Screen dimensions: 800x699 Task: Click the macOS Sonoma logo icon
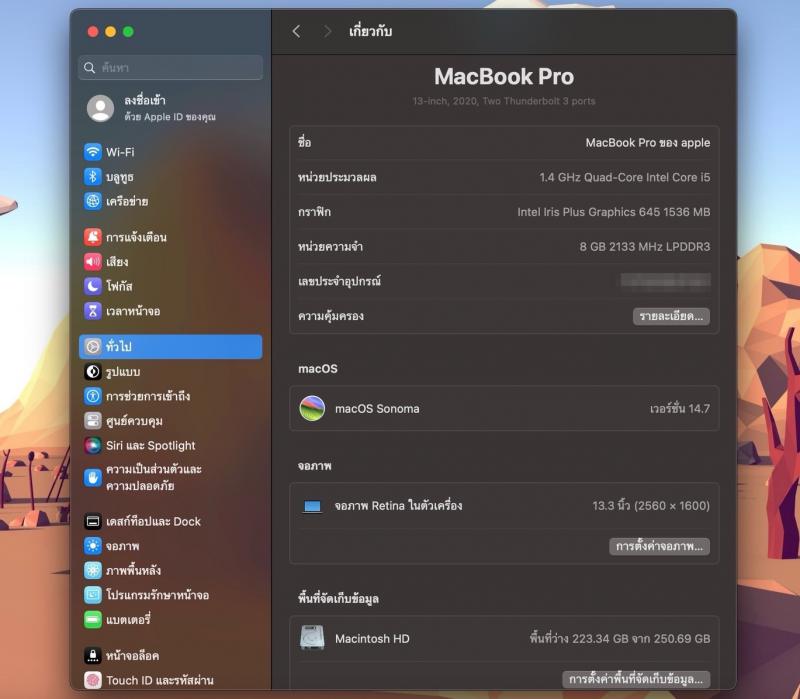312,408
